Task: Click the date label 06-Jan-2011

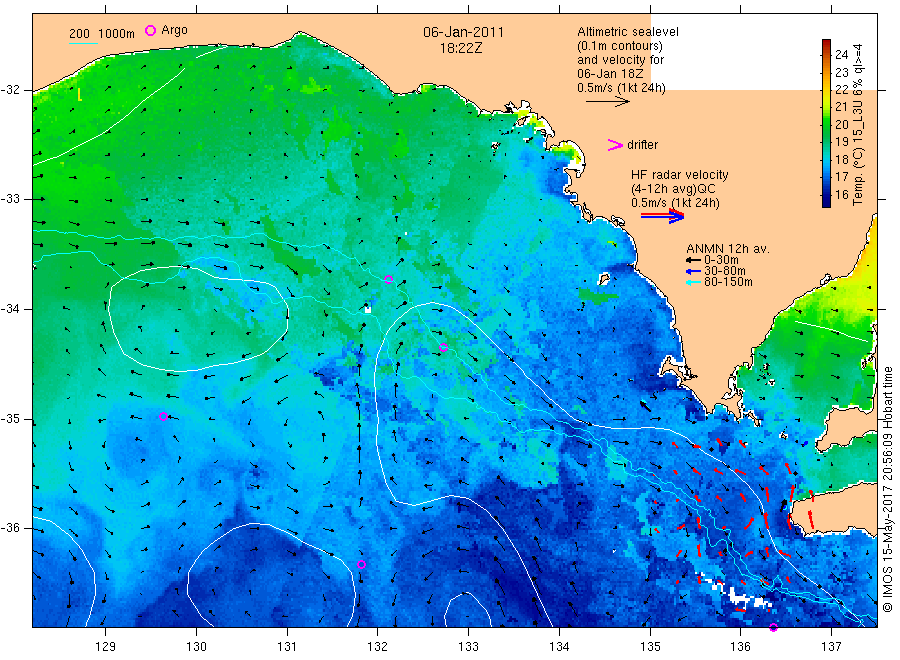Action: point(463,32)
